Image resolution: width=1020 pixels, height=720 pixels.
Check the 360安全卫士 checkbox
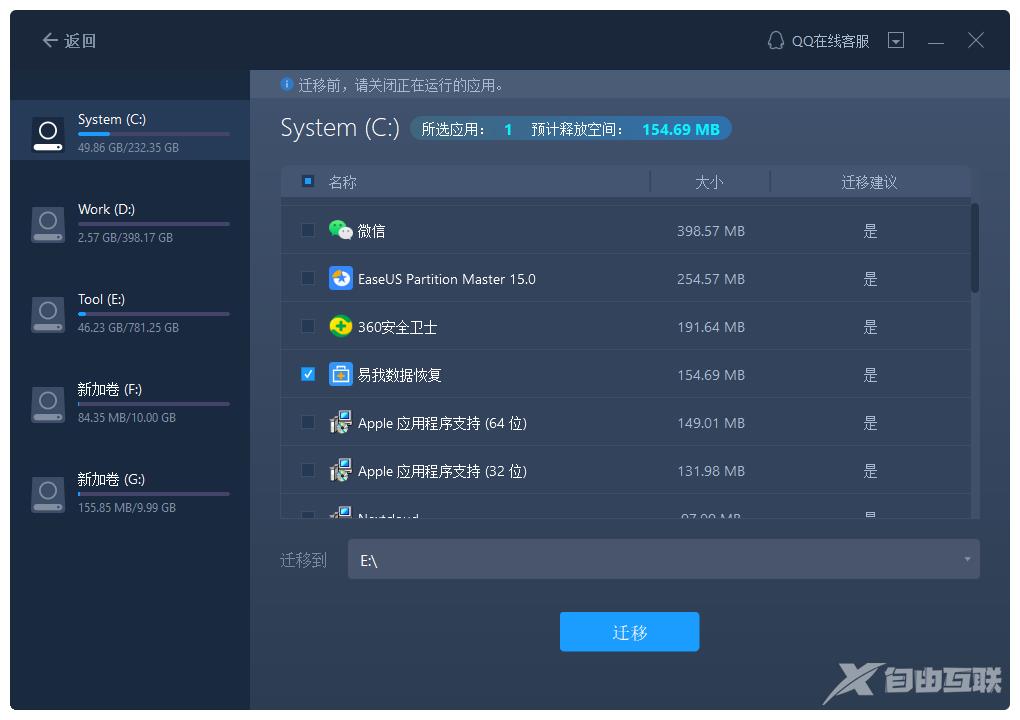pos(308,327)
